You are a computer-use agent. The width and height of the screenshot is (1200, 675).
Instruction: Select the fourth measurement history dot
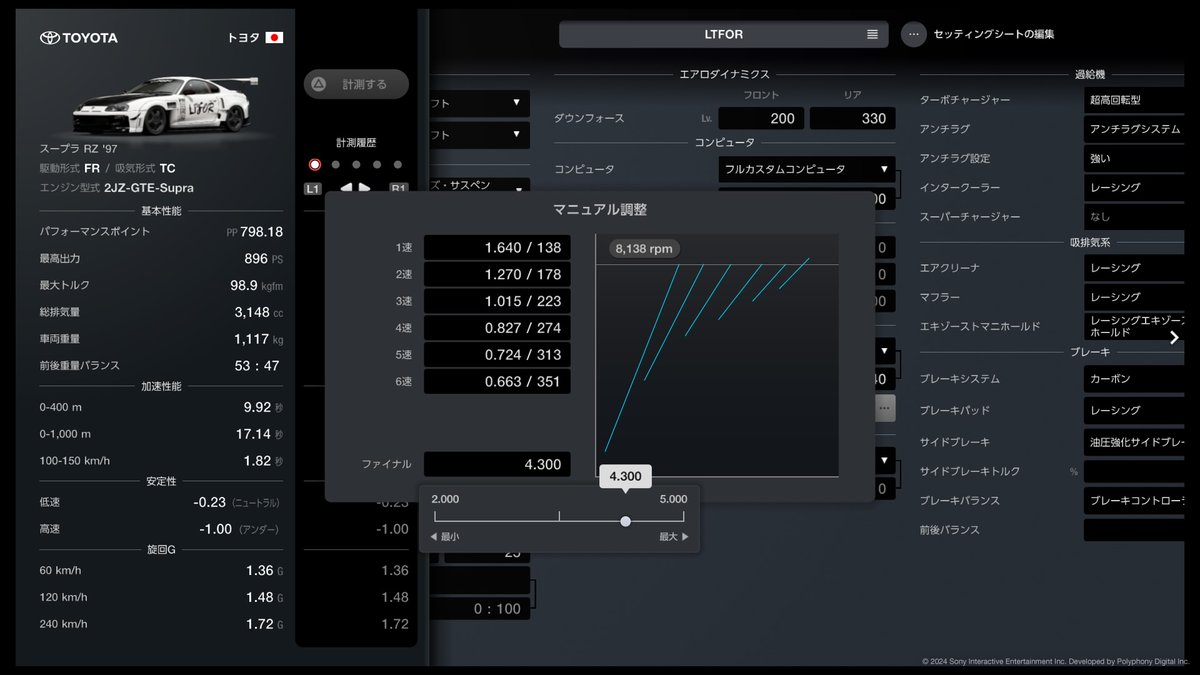tap(377, 165)
